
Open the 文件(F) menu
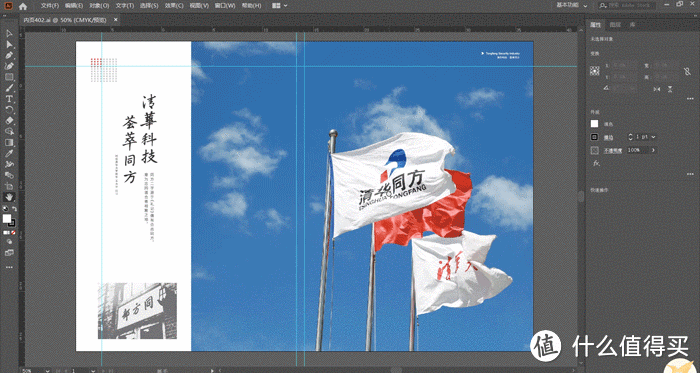pos(50,6)
